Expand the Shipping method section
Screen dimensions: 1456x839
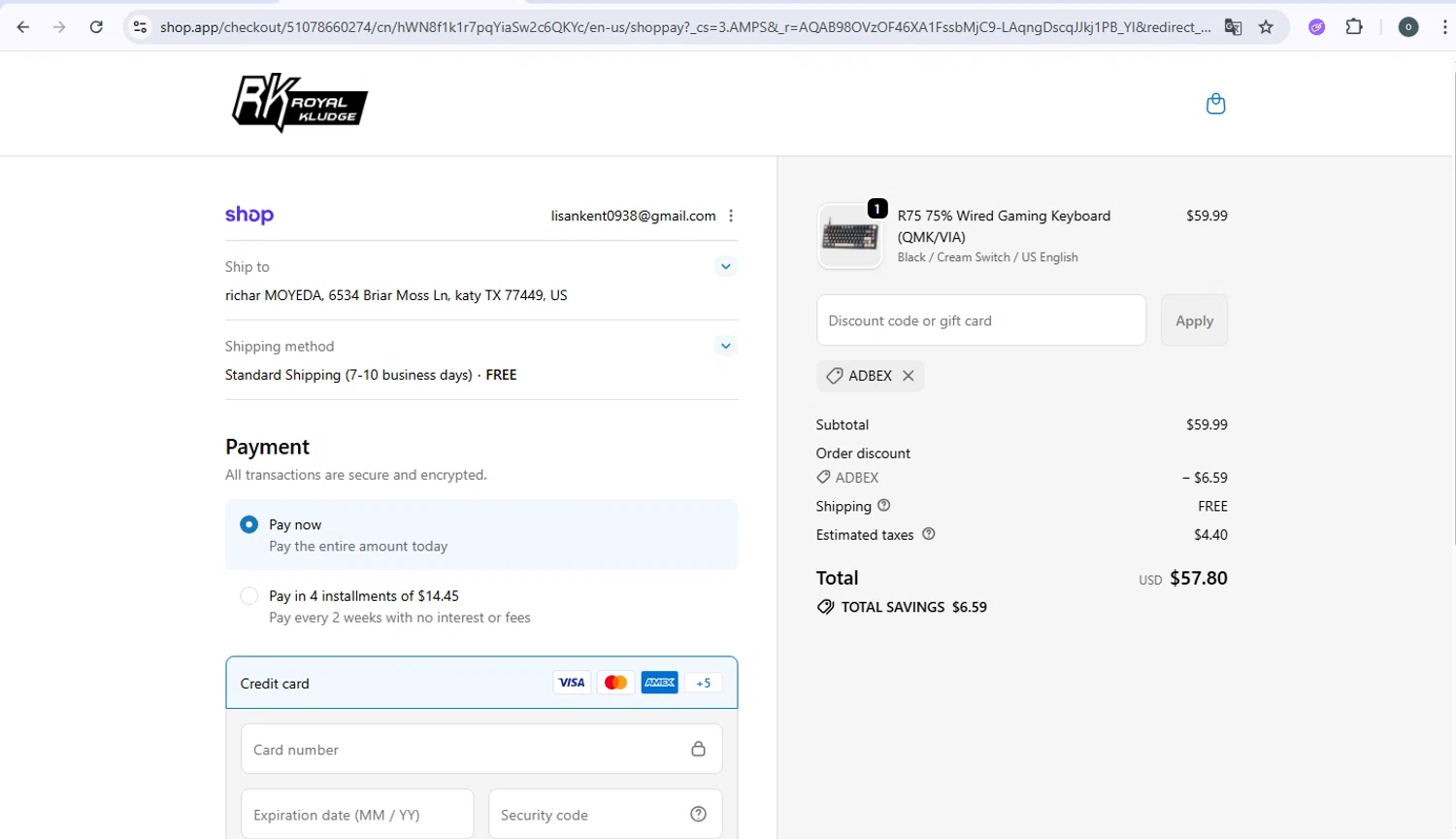tap(725, 346)
